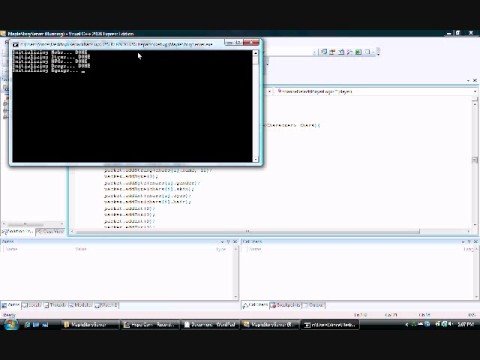Open the Autos panel window position dropdown
480x360 pixels.
pos(222,241)
